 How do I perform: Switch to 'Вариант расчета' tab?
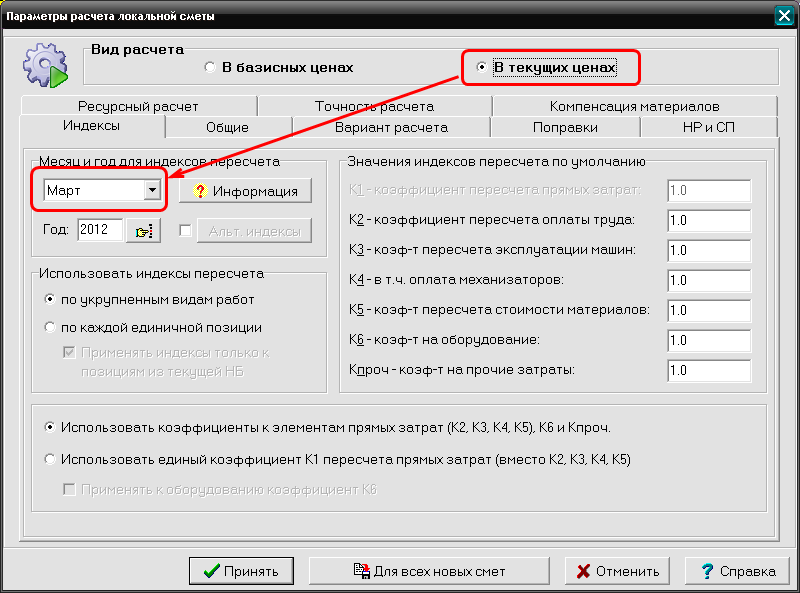click(x=391, y=127)
